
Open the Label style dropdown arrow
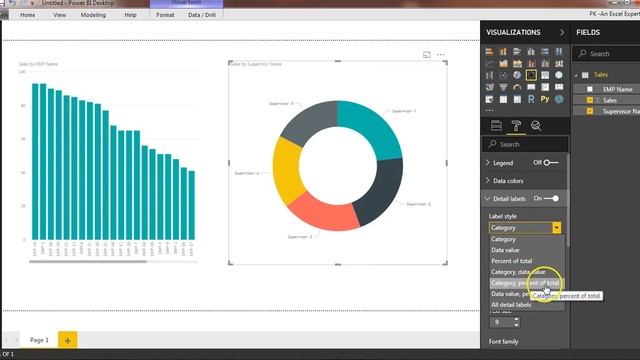557,228
